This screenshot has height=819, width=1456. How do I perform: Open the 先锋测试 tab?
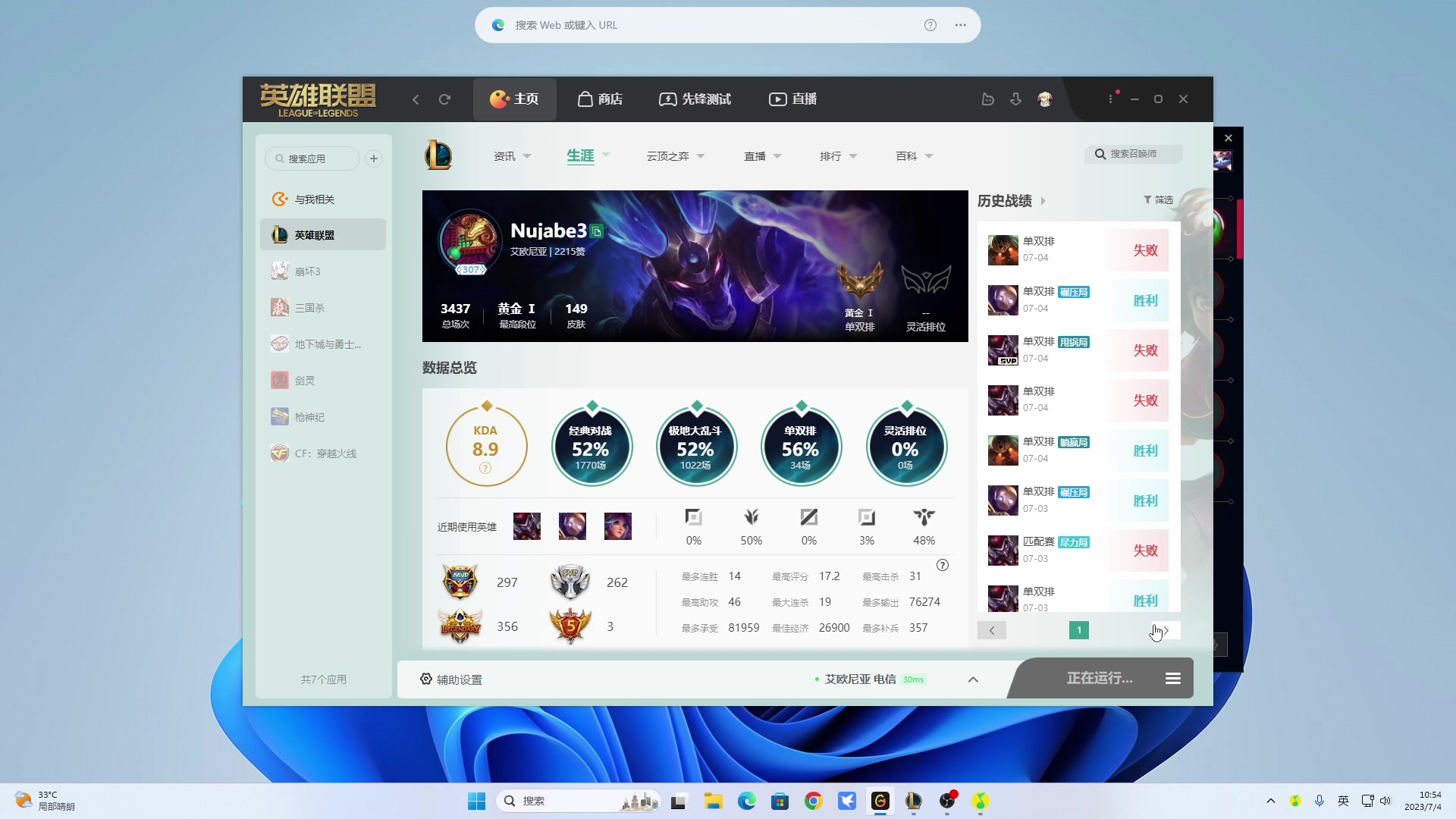coord(695,99)
